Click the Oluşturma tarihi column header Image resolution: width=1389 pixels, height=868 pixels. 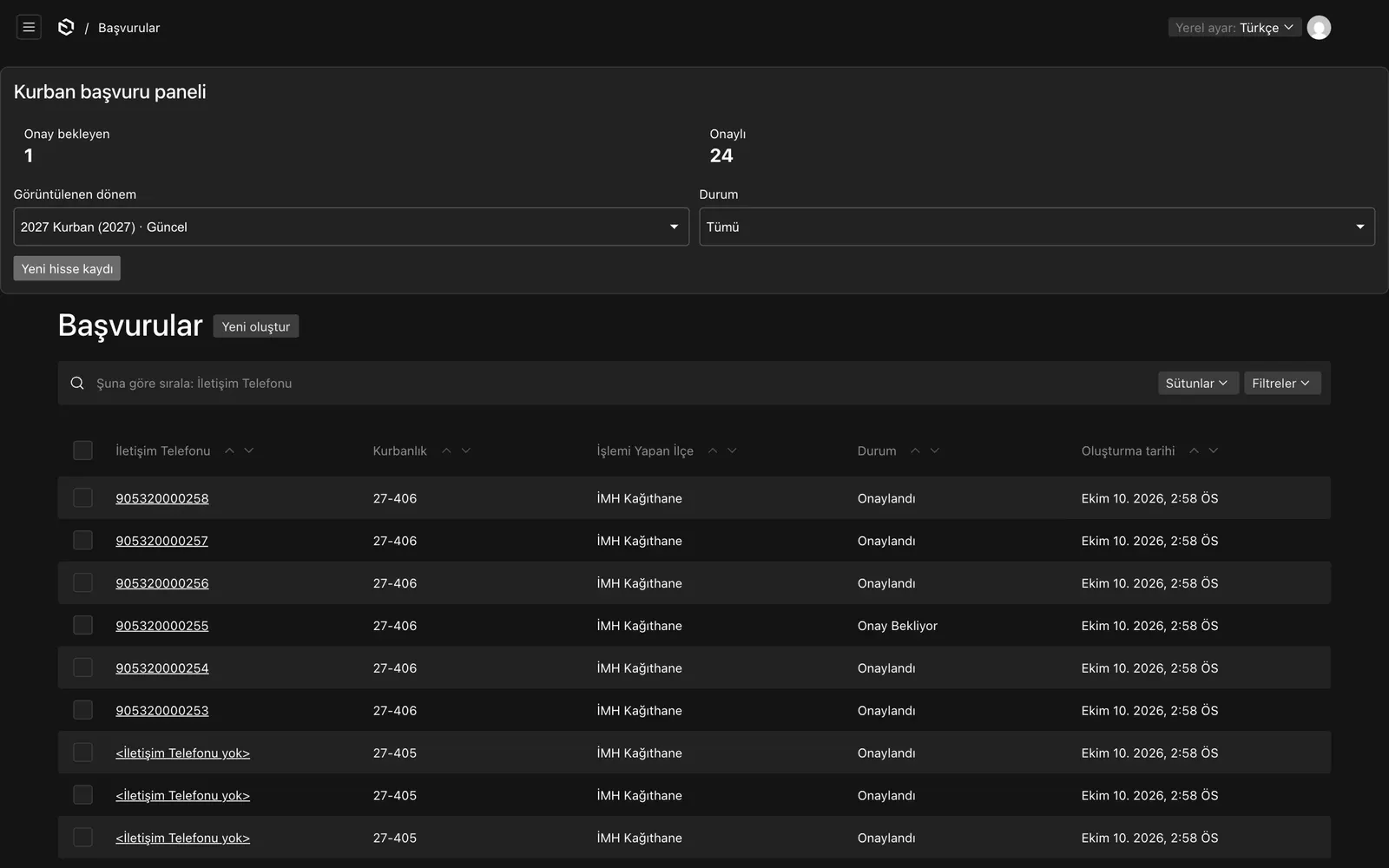coord(1128,450)
